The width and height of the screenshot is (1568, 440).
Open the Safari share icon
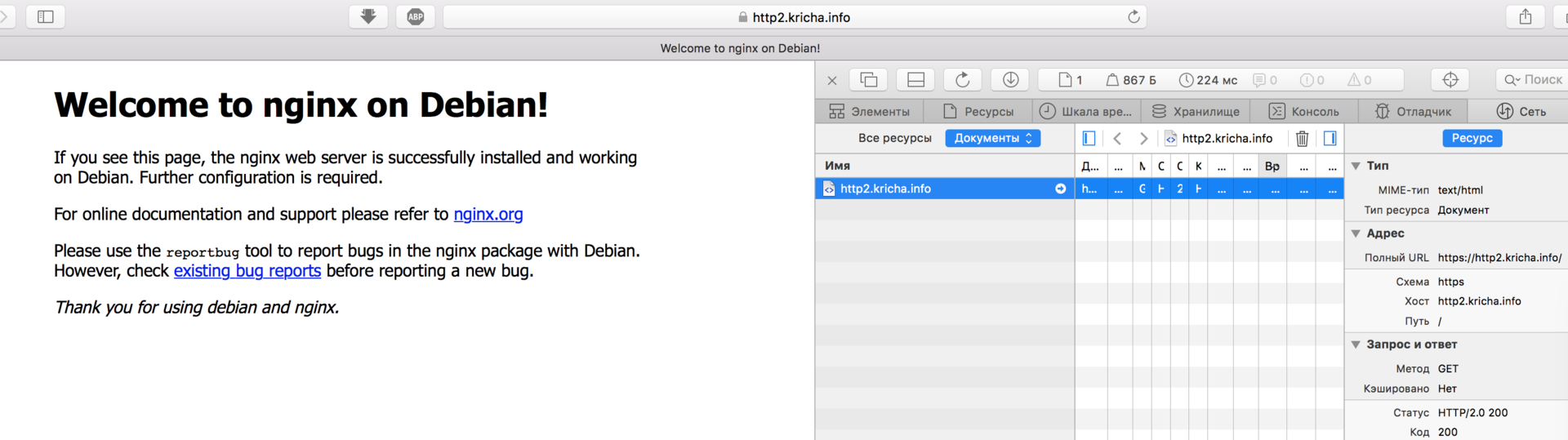point(1525,16)
